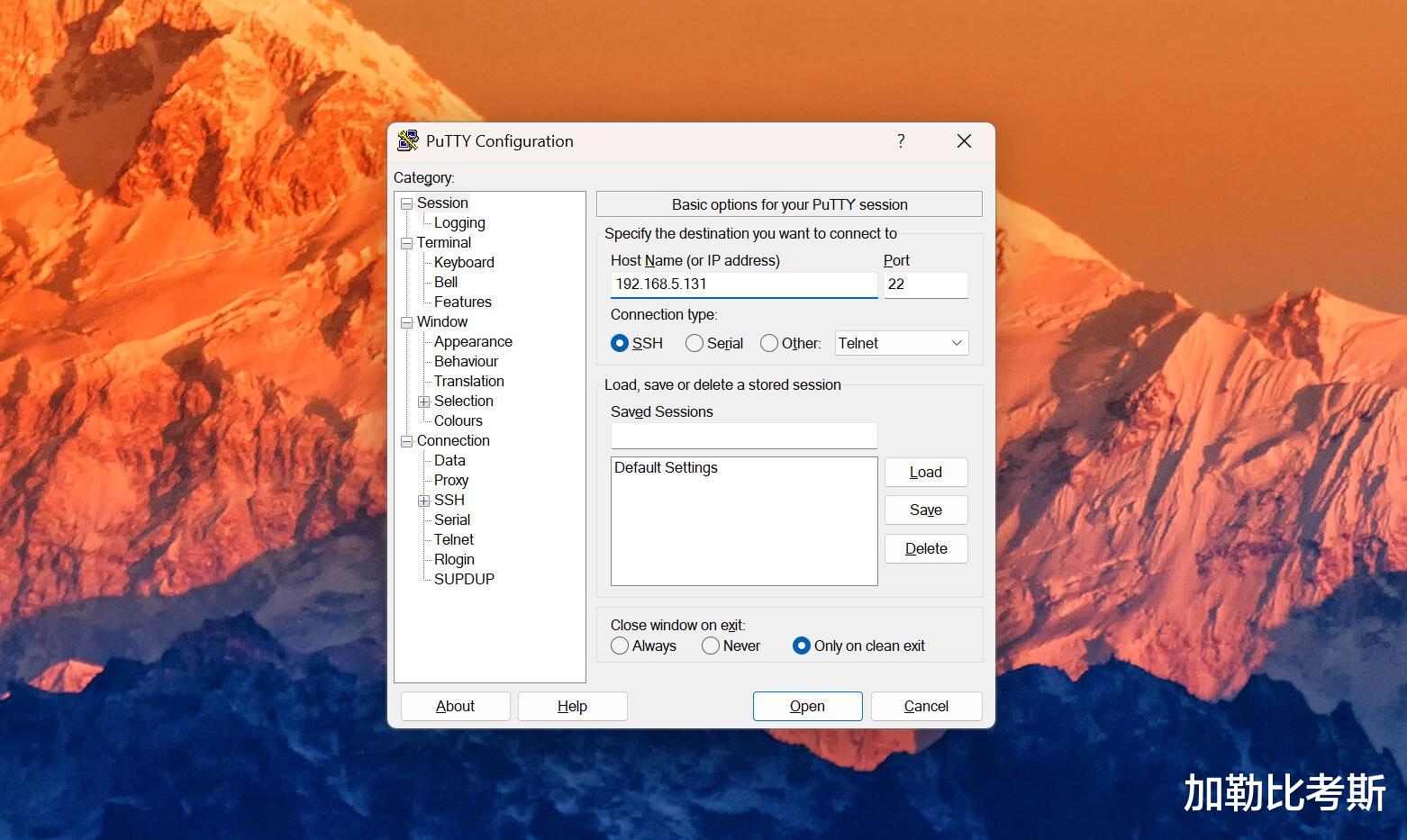The image size is (1407, 840).
Task: Open the Telnet connection type dropdown
Action: click(902, 343)
